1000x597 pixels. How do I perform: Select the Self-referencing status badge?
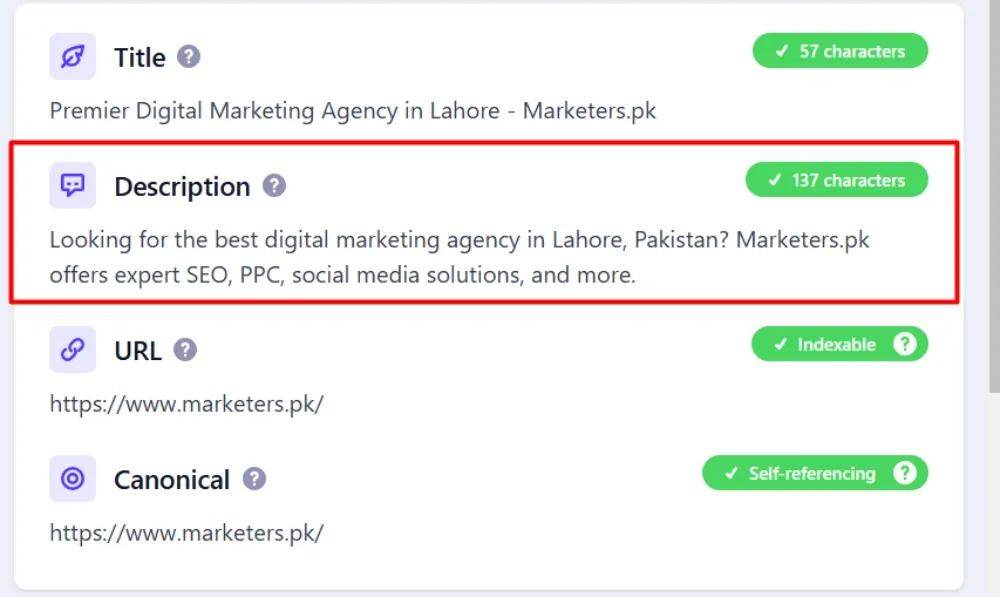[815, 473]
